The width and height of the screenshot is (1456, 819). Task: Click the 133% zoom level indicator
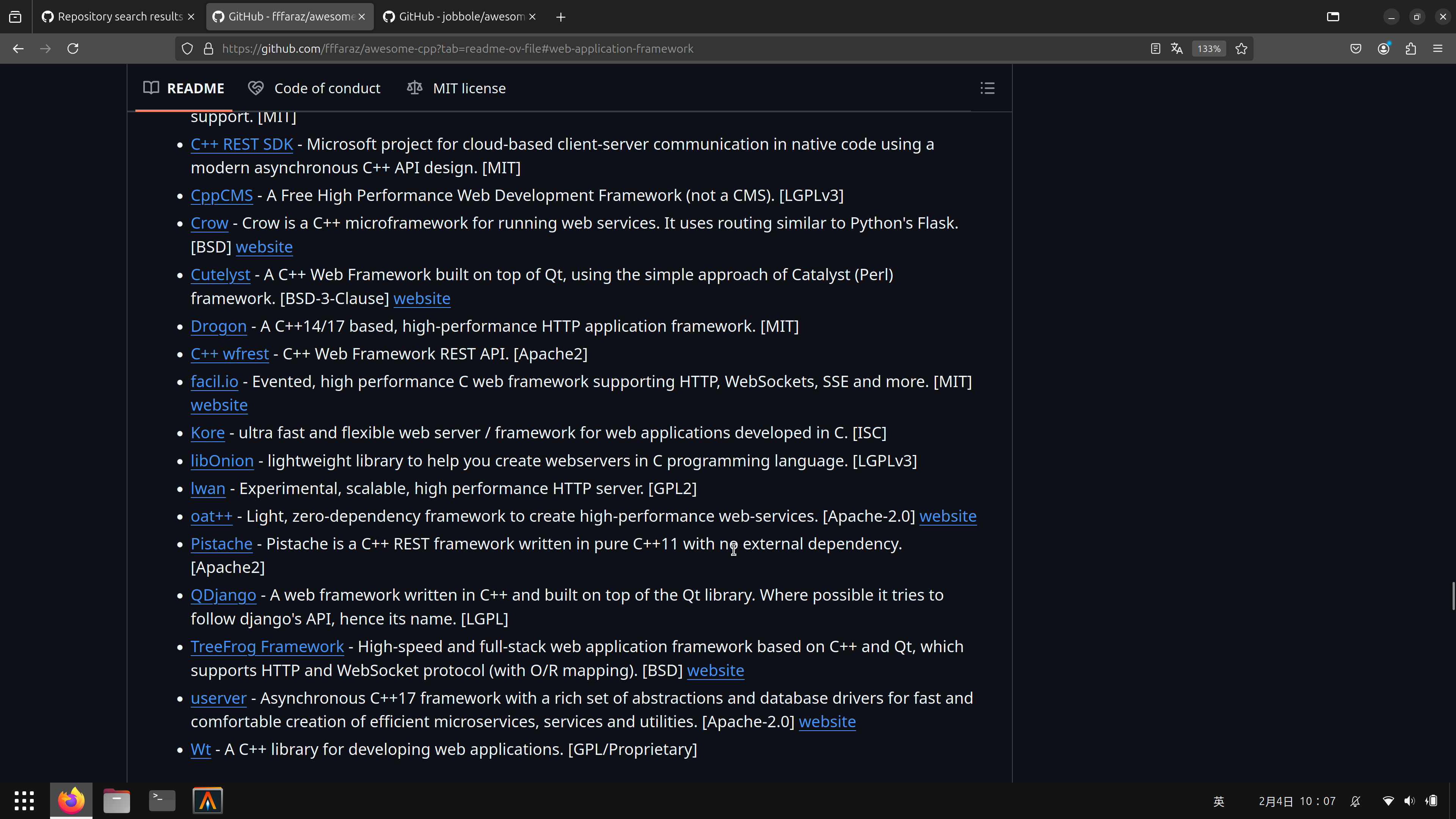[x=1208, y=49]
